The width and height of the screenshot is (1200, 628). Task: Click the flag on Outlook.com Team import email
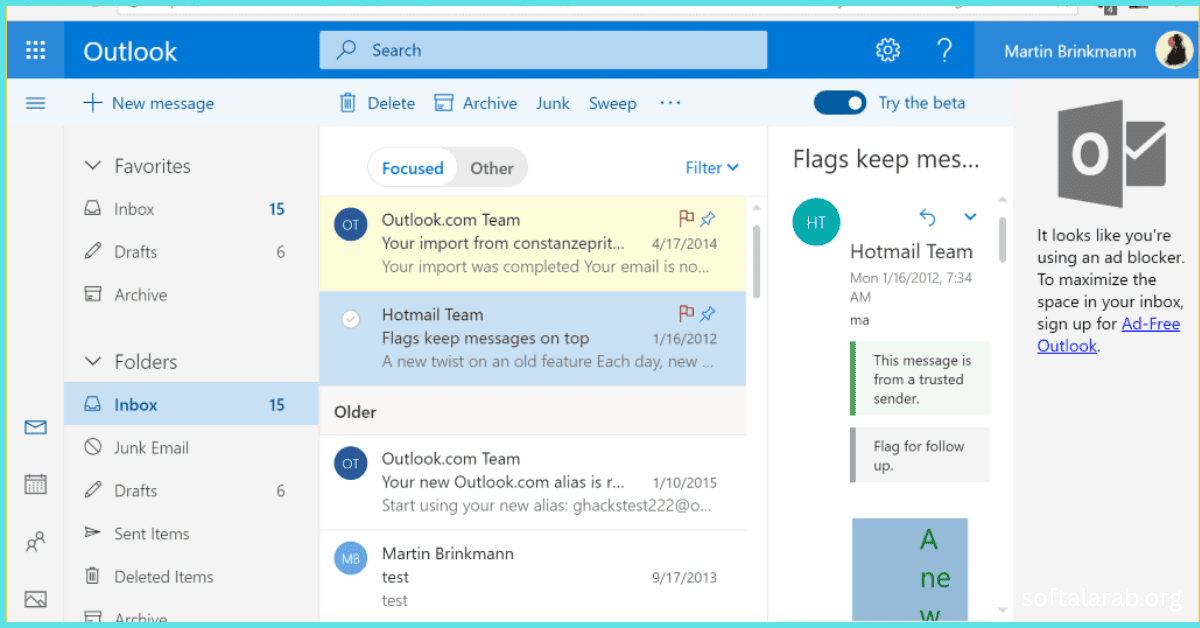(x=686, y=218)
